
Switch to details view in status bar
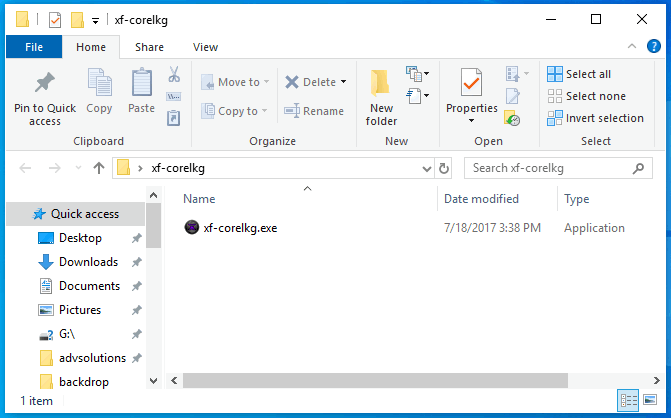[630, 401]
